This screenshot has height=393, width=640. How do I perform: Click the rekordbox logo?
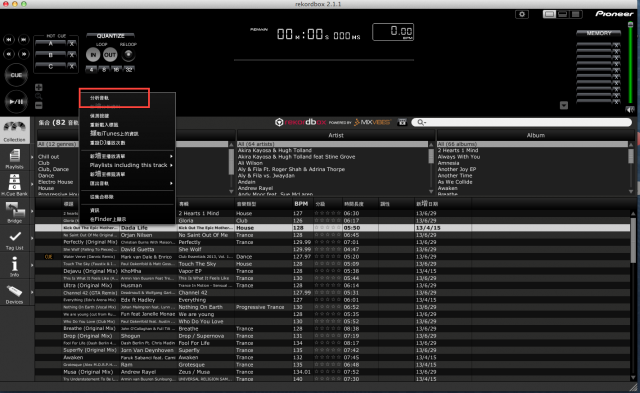tap(301, 122)
